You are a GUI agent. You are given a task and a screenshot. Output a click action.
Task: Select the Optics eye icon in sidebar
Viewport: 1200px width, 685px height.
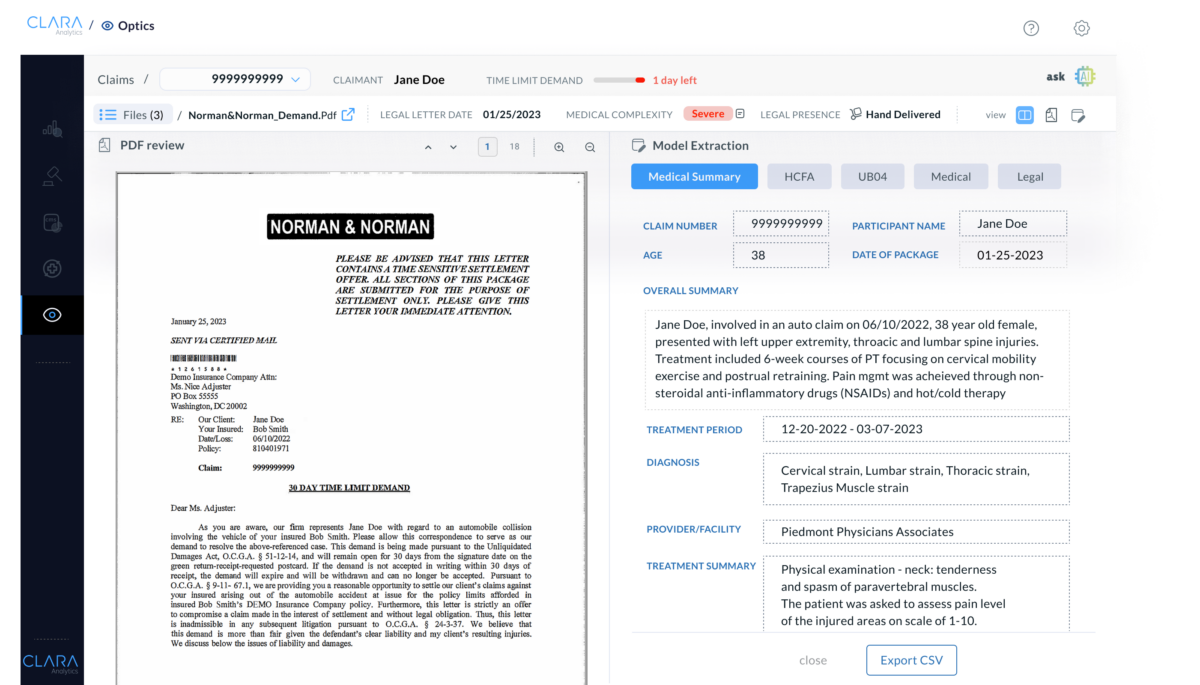pos(53,315)
